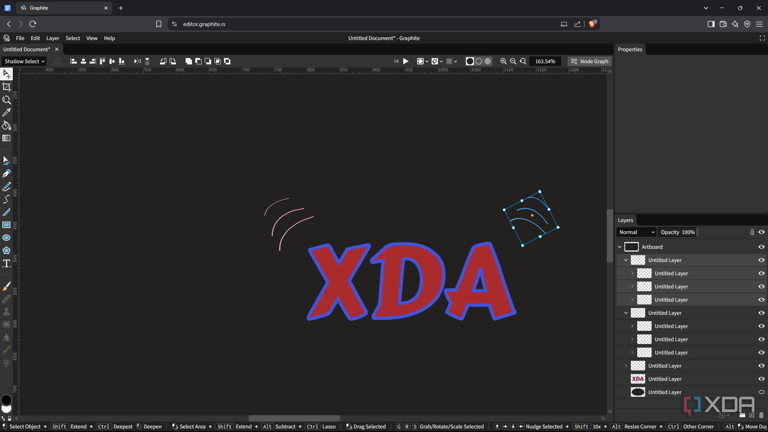
Task: Open the Edit menu
Action: (35, 38)
